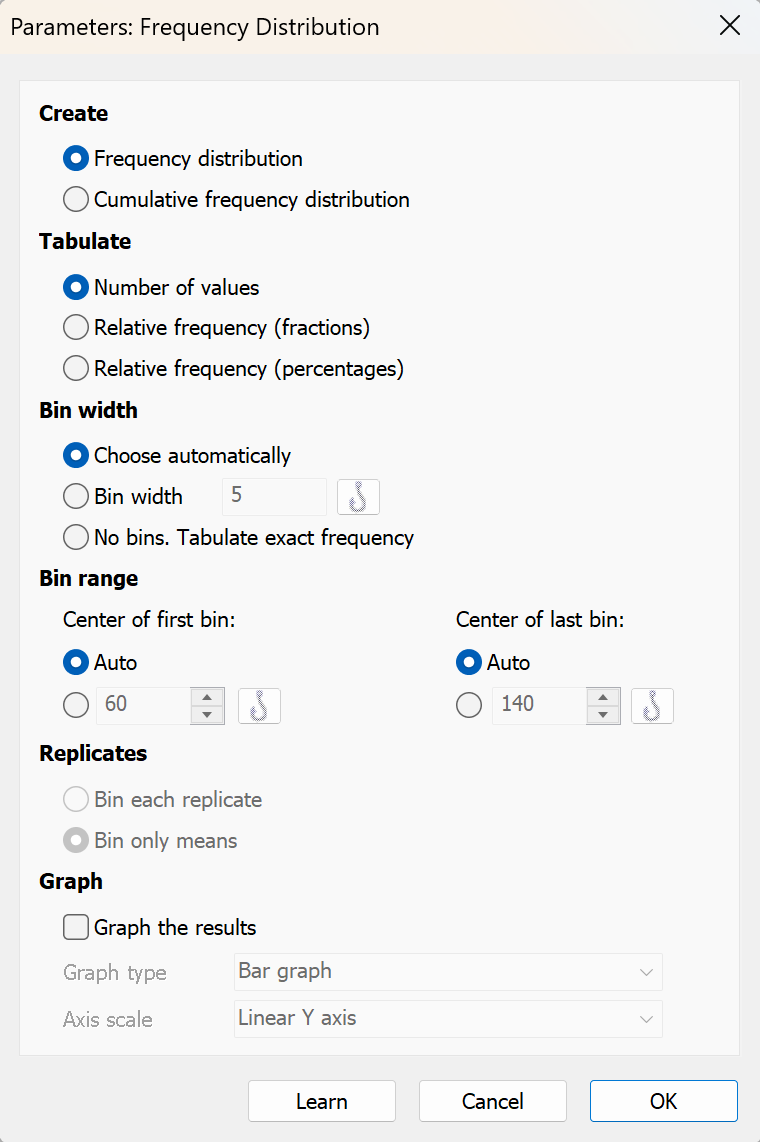Increase the first bin center value
The width and height of the screenshot is (760, 1142).
(x=206, y=697)
